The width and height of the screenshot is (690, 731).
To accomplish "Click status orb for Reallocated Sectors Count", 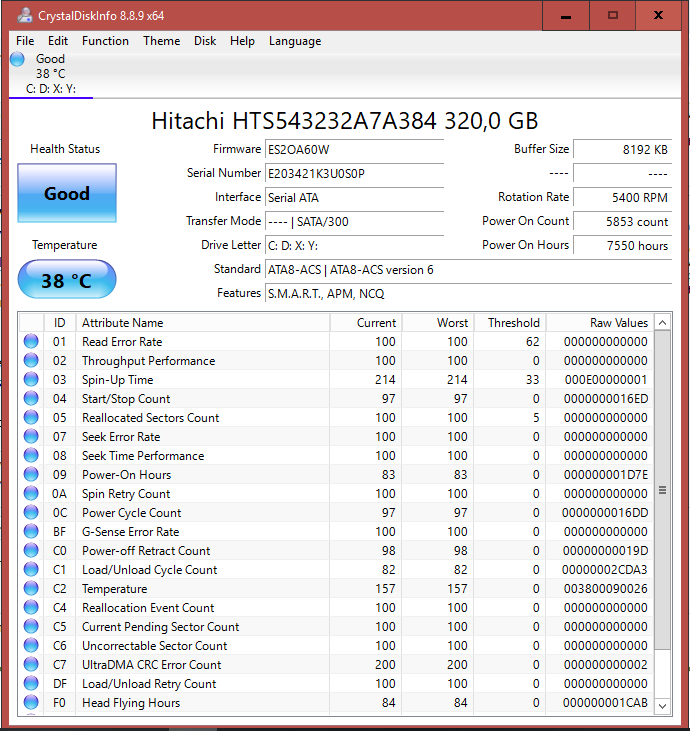I will (x=31, y=417).
